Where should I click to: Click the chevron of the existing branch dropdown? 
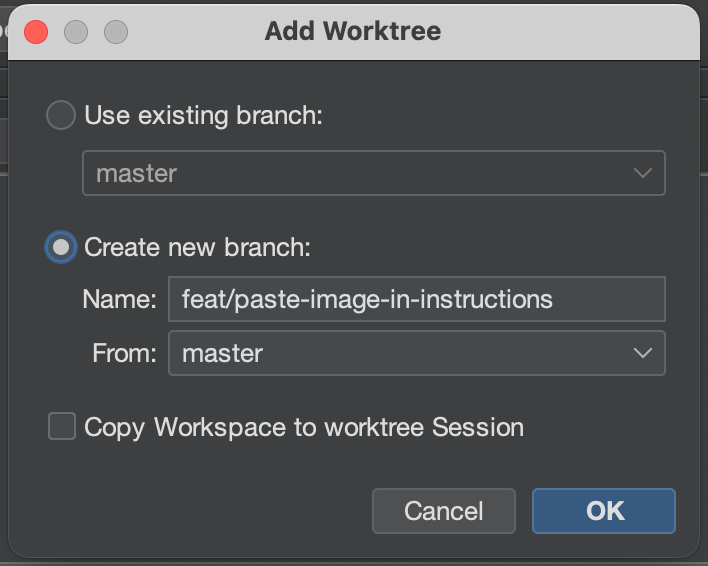coord(642,173)
